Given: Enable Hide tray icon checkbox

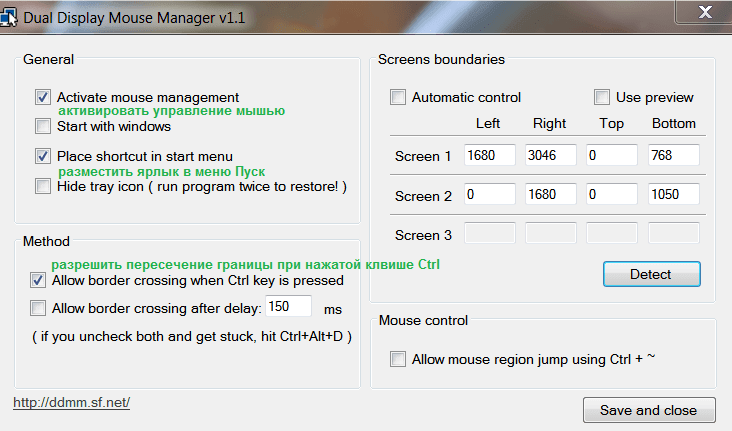Looking at the screenshot, I should click(x=42, y=186).
